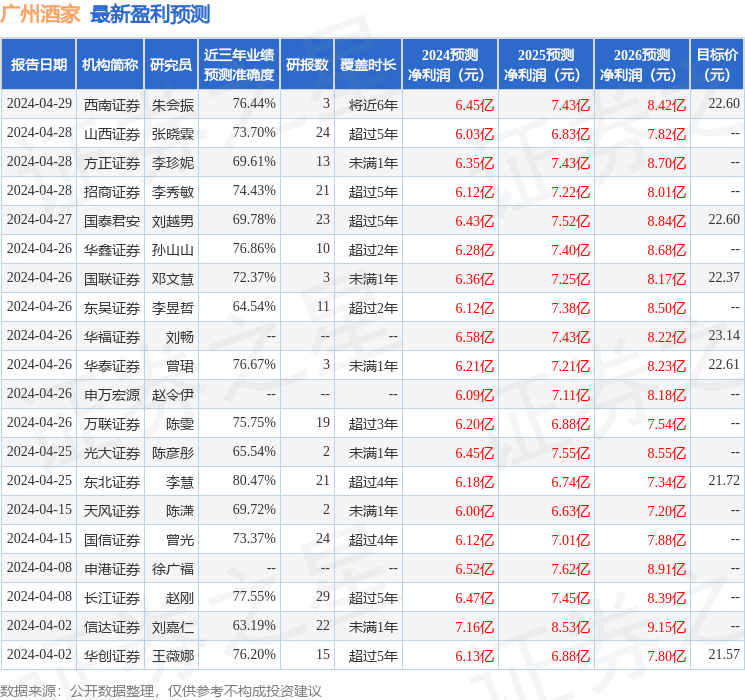Select the 信达证券 institution cell
This screenshot has height=700, width=745.
point(112,627)
